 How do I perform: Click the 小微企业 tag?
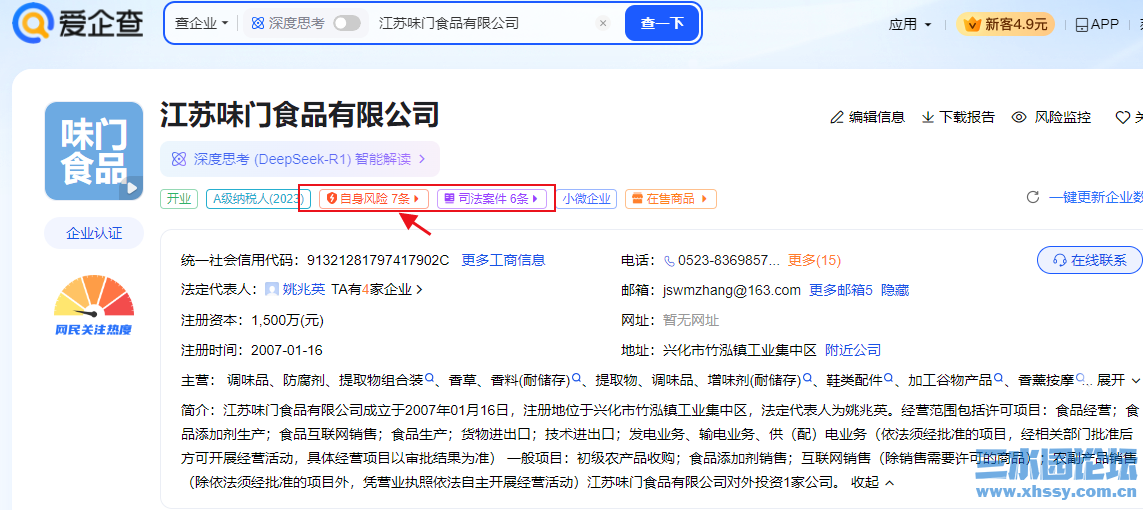pyautogui.click(x=586, y=198)
